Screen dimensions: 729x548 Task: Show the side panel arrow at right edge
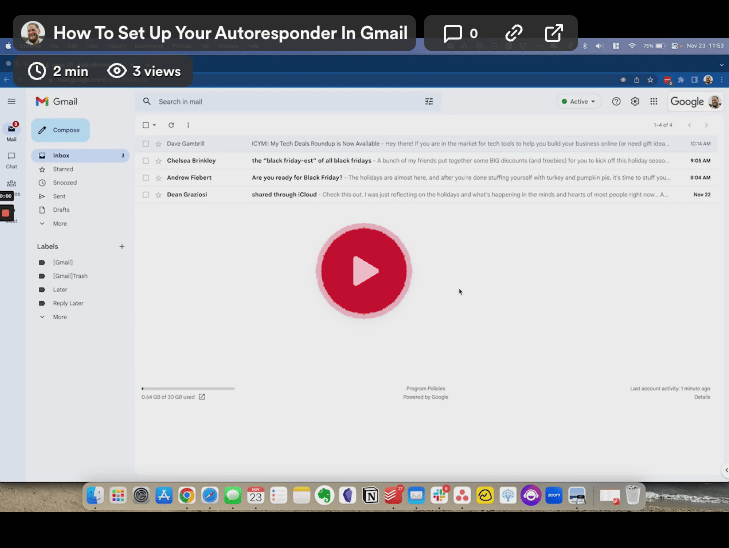(x=726, y=470)
